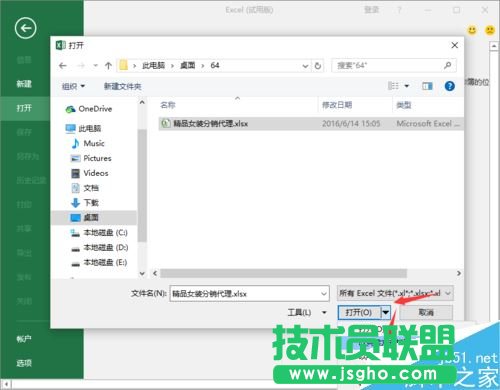Click the back arrow circle in Excel backstage
Viewport: 500px width, 390px height.
pyautogui.click(x=25, y=28)
